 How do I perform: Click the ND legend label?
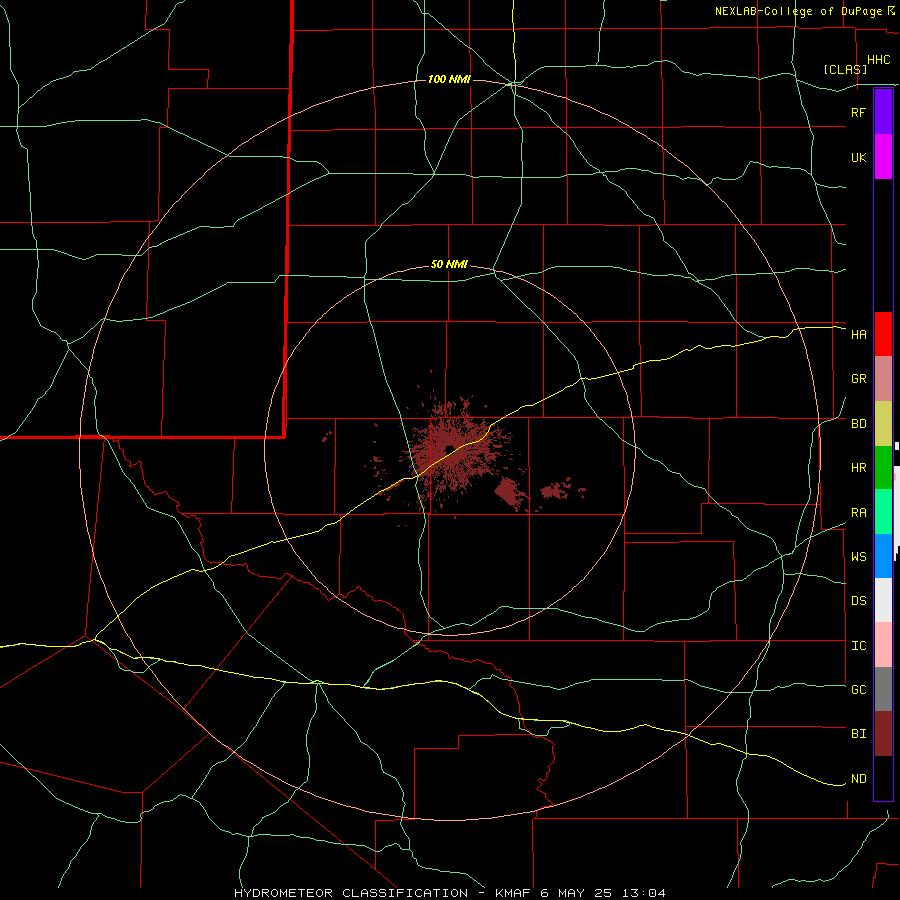pyautogui.click(x=858, y=779)
